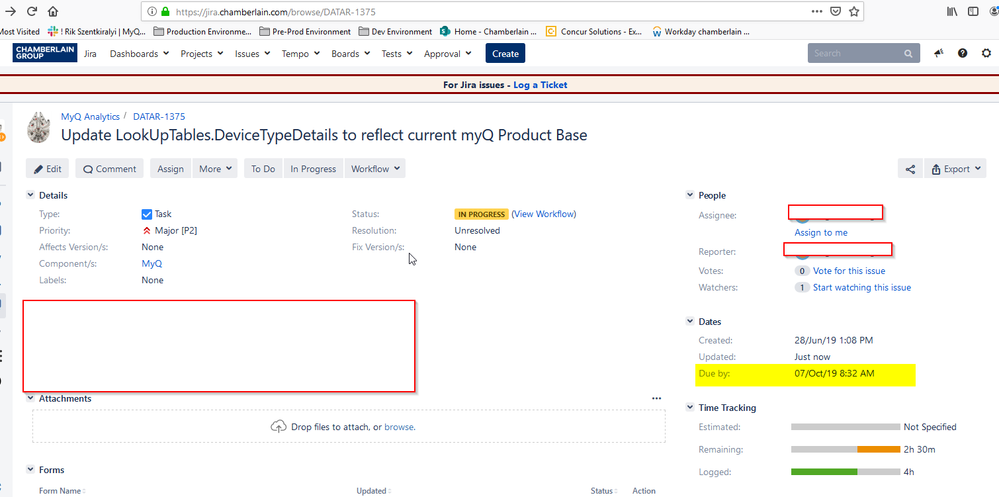Click the MyQ Analytics breadcrumb link
This screenshot has width=999, height=497.
coord(90,117)
